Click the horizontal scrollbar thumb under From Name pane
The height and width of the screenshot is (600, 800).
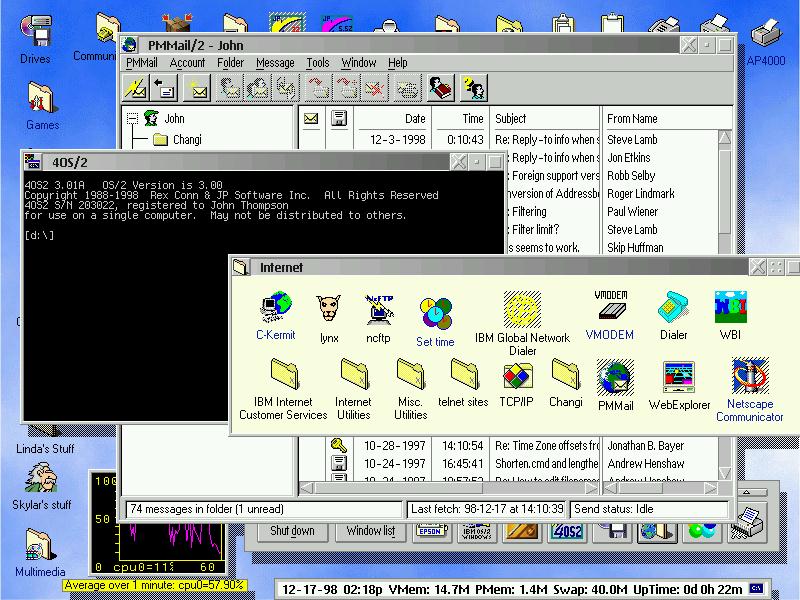(640, 488)
